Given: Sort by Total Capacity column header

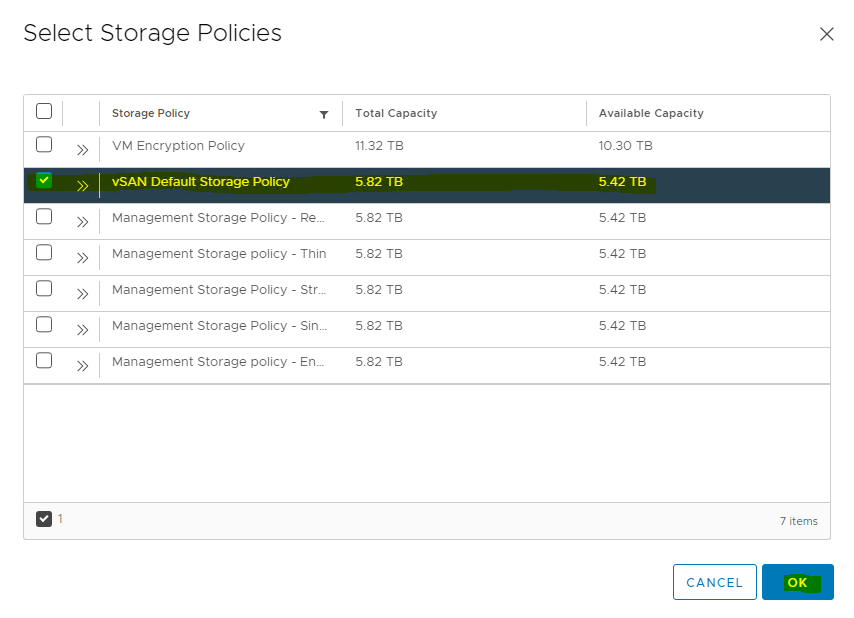Looking at the screenshot, I should [396, 113].
